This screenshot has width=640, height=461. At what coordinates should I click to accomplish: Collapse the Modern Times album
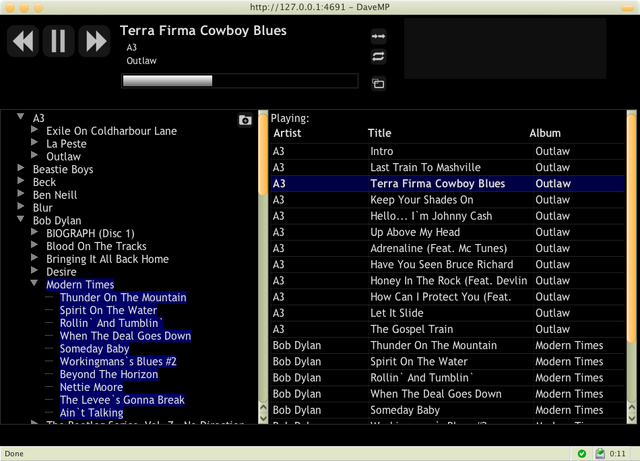(34, 283)
